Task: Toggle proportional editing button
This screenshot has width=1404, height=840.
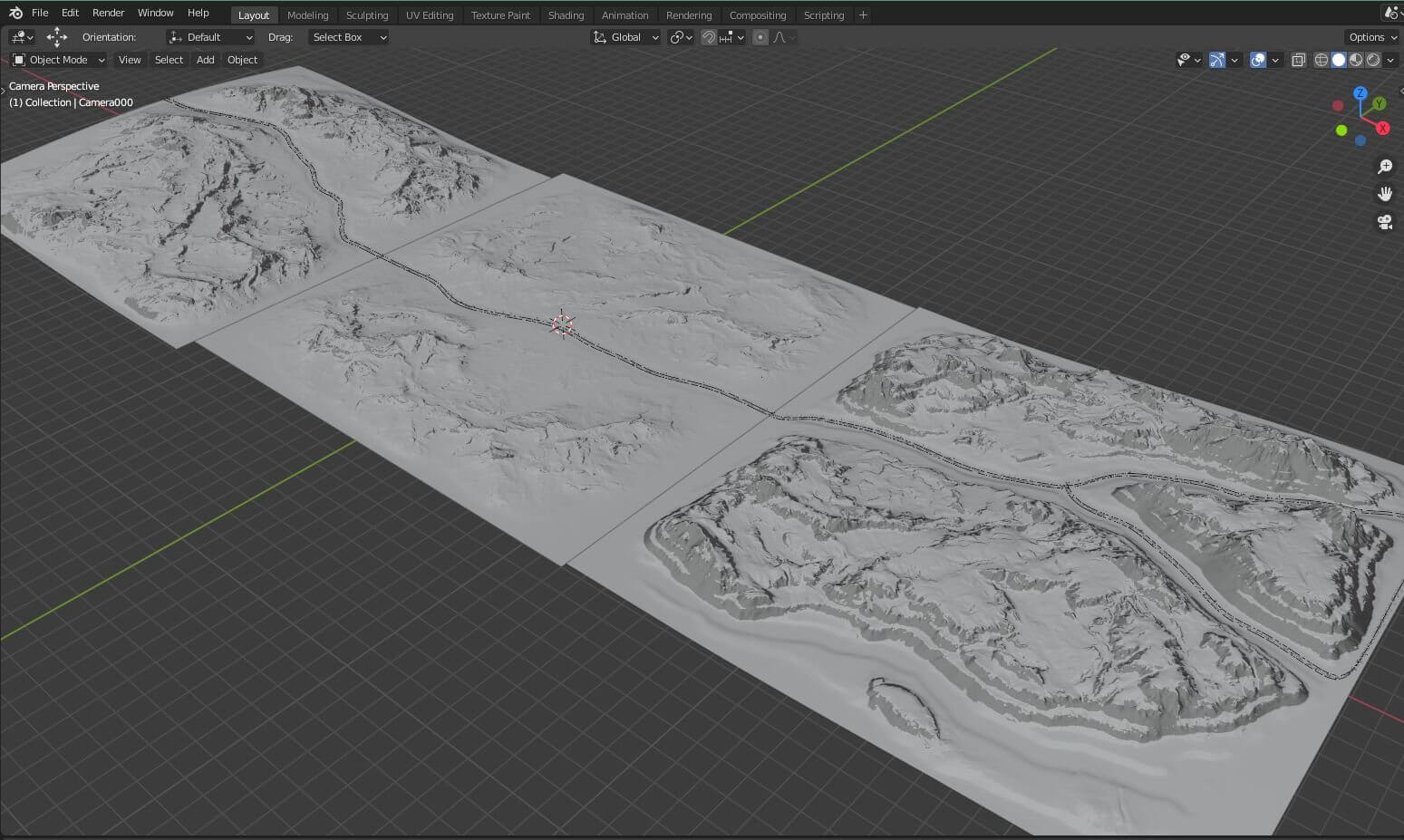Action: [x=760, y=37]
